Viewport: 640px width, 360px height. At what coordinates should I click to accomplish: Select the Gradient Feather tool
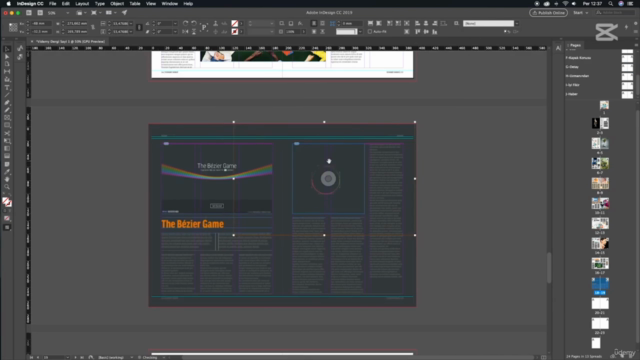[x=7, y=156]
